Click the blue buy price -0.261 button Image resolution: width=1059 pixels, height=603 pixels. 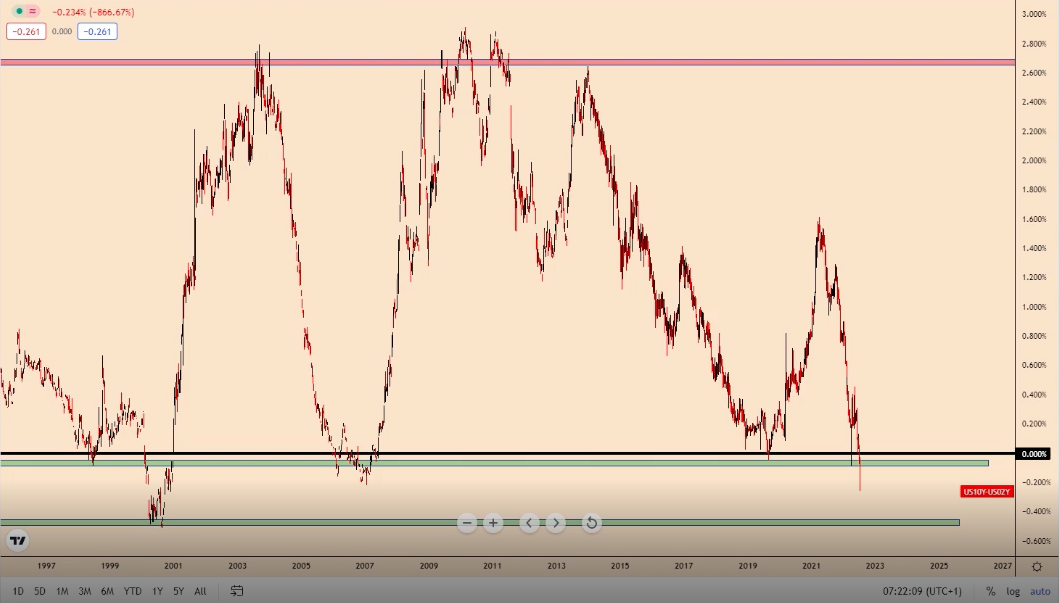click(x=97, y=31)
